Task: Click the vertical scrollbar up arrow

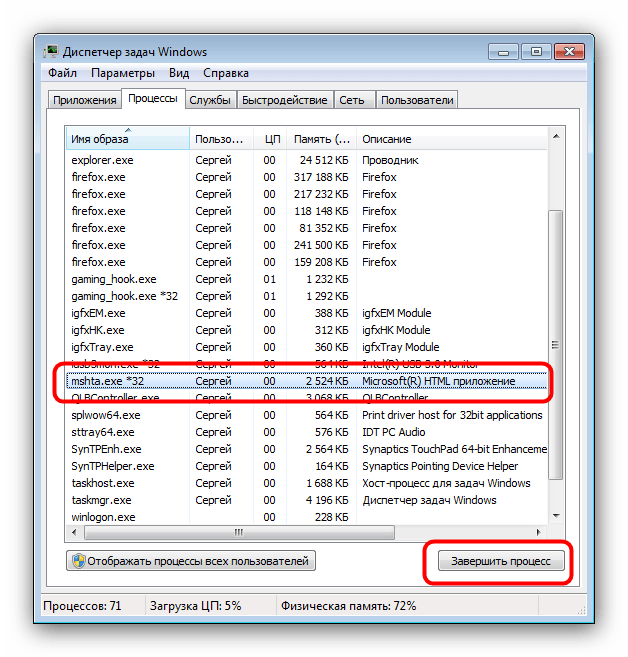Action: (556, 136)
